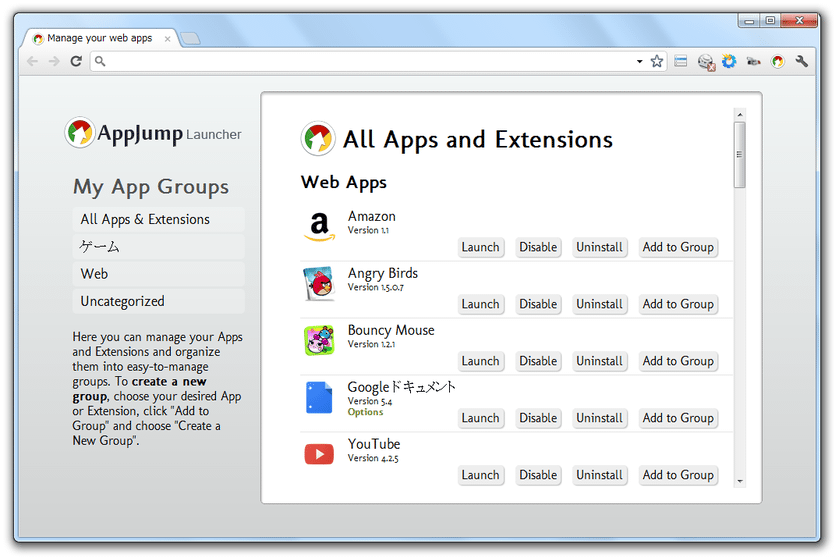Open Options for Google ドキュメント
This screenshot has width=839, height=558.
[365, 412]
